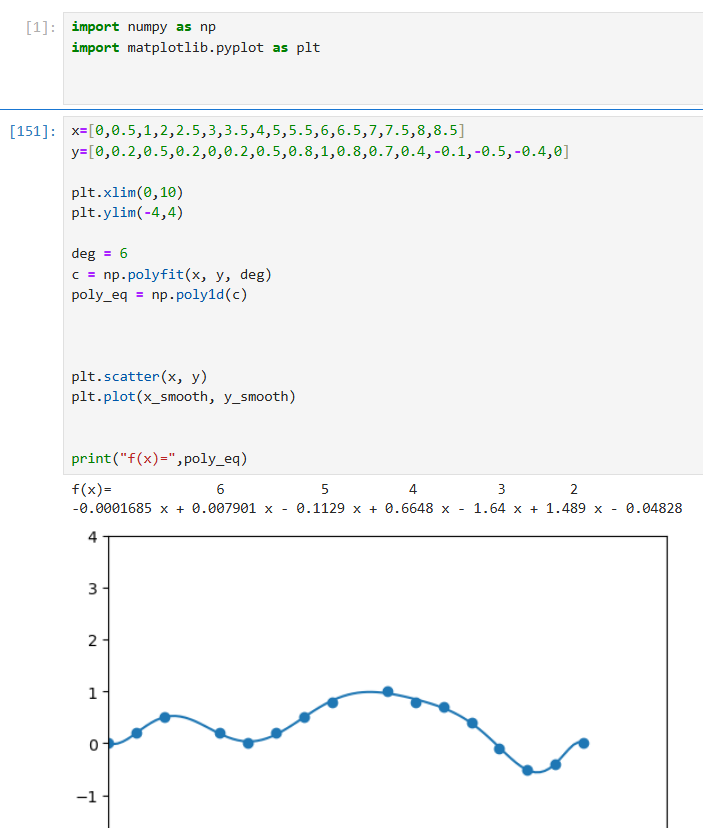Click the print("f(x)=",poly_eq) line
This screenshot has height=828, width=703.
click(x=160, y=458)
